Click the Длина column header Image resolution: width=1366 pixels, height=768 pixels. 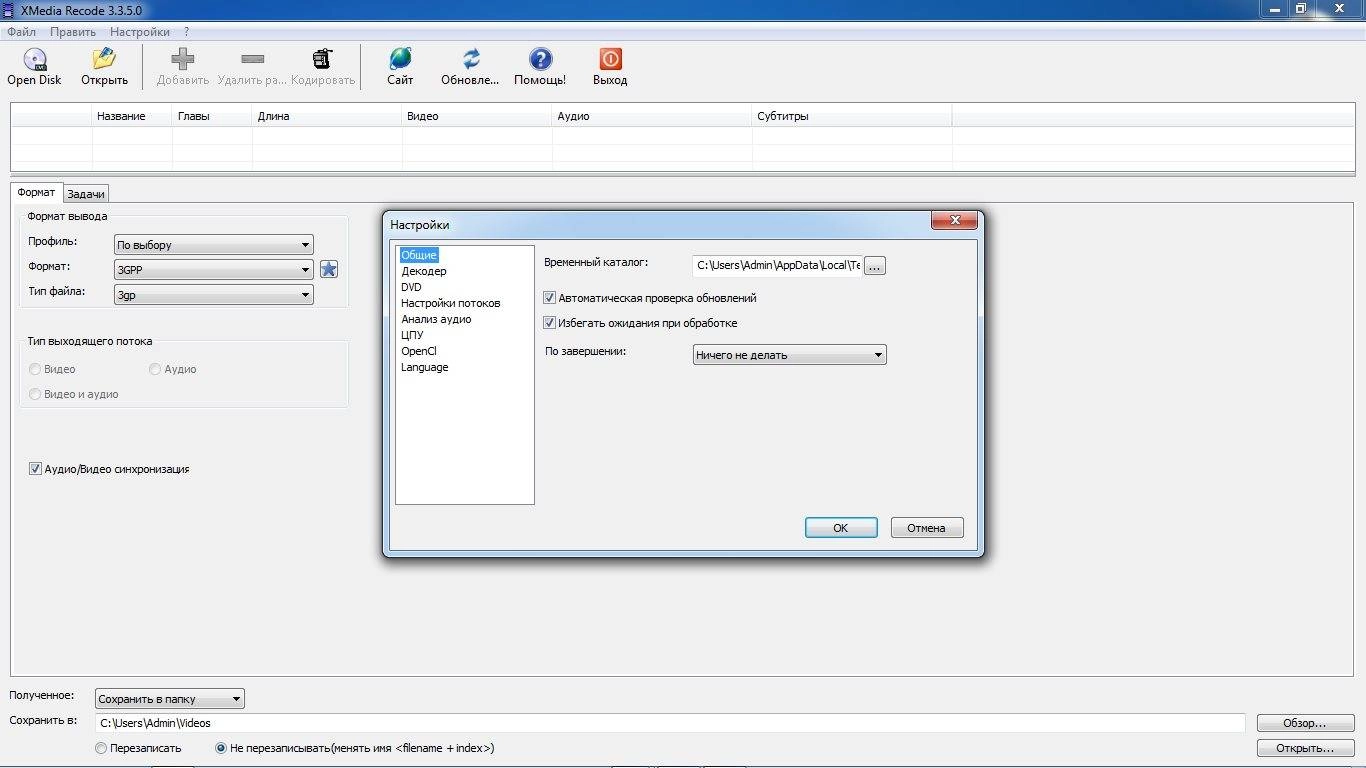tap(327, 116)
